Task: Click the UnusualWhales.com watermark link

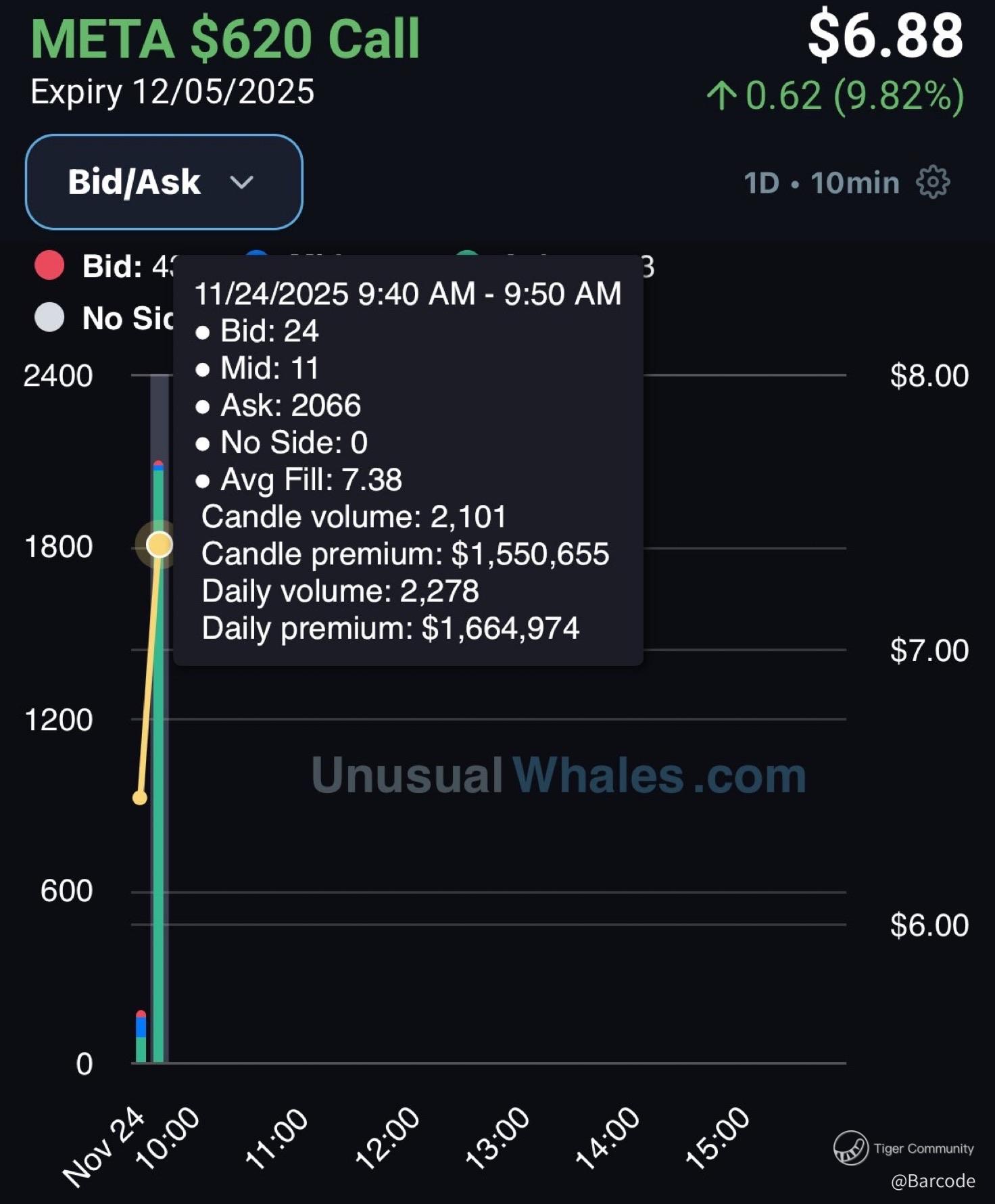Action: click(x=558, y=775)
